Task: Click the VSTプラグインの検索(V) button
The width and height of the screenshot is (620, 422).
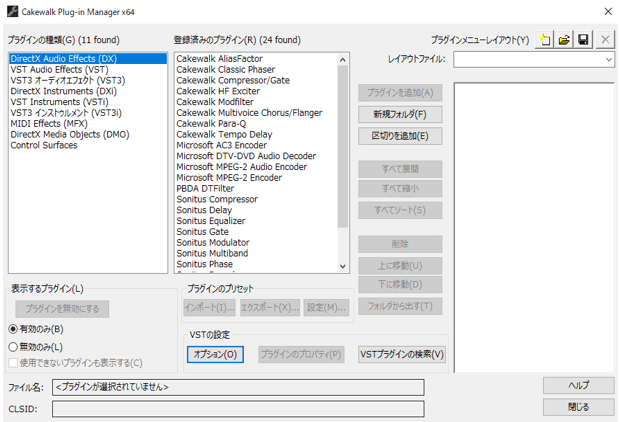Action: point(402,354)
